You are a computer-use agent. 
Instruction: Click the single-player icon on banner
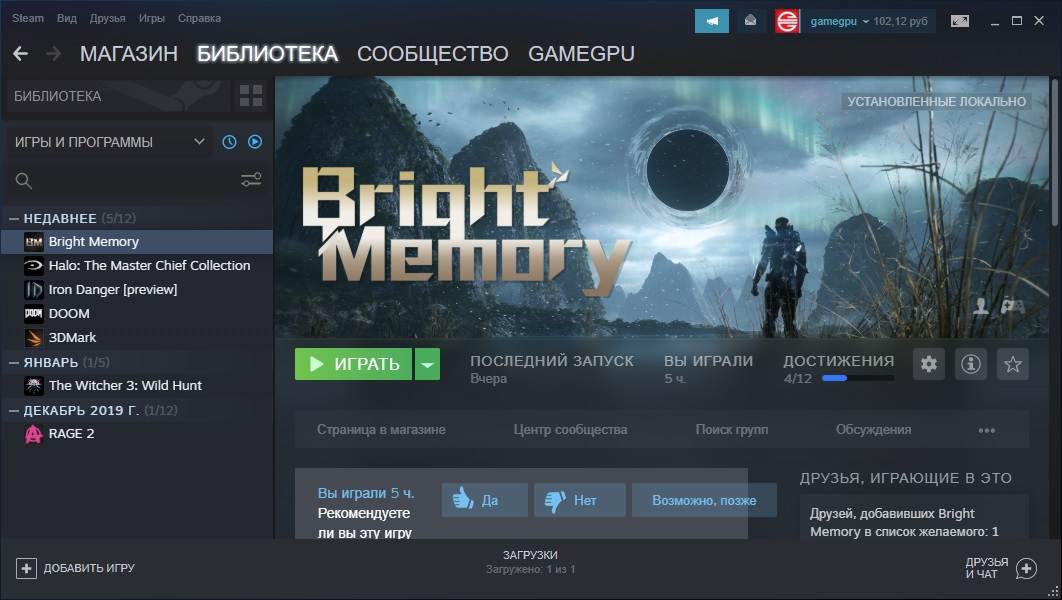pyautogui.click(x=981, y=306)
